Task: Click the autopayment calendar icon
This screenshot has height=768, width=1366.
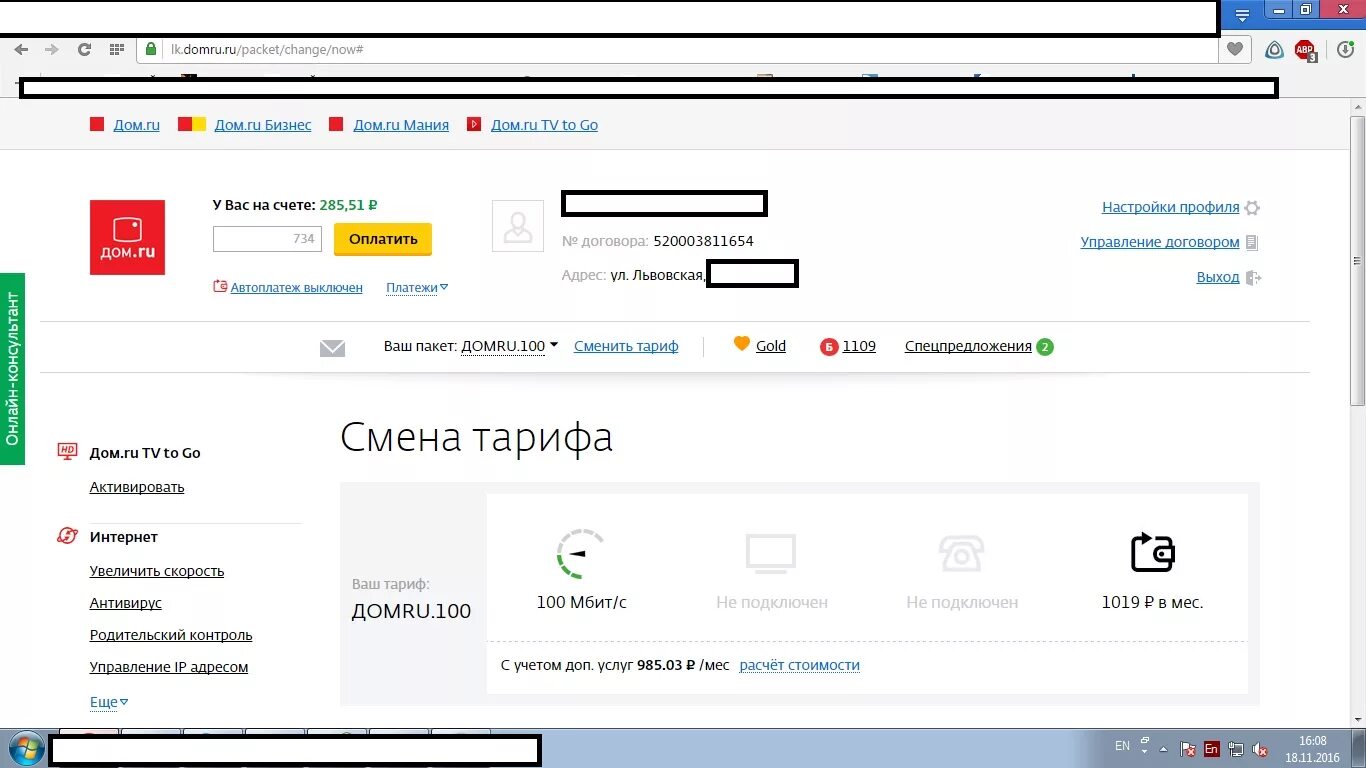Action: (x=220, y=286)
